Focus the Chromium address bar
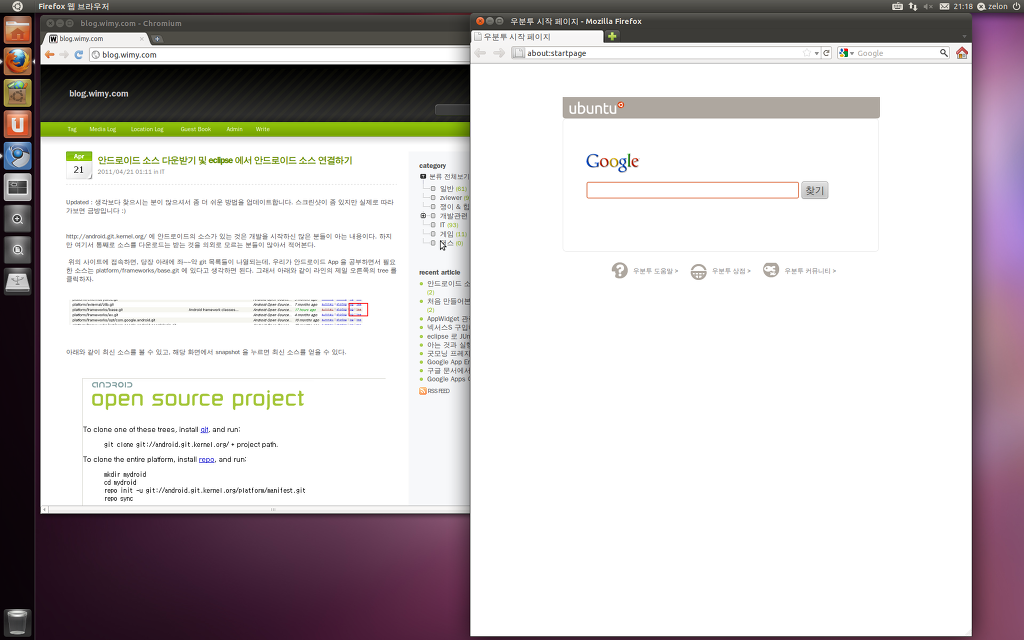 click(x=280, y=55)
